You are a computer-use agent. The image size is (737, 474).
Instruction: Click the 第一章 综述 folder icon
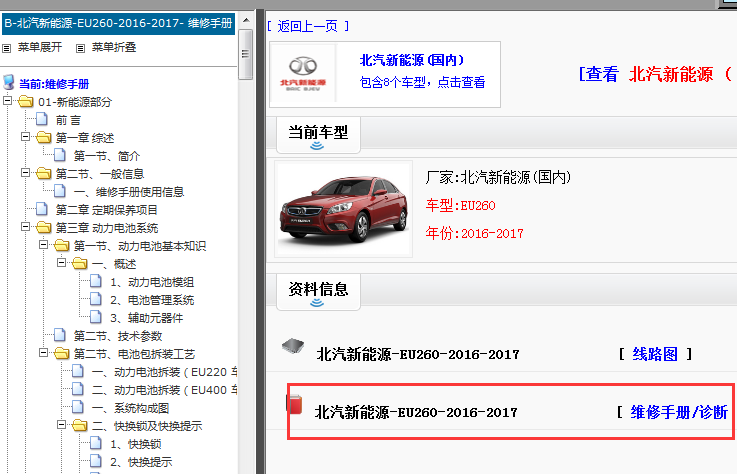(44, 137)
